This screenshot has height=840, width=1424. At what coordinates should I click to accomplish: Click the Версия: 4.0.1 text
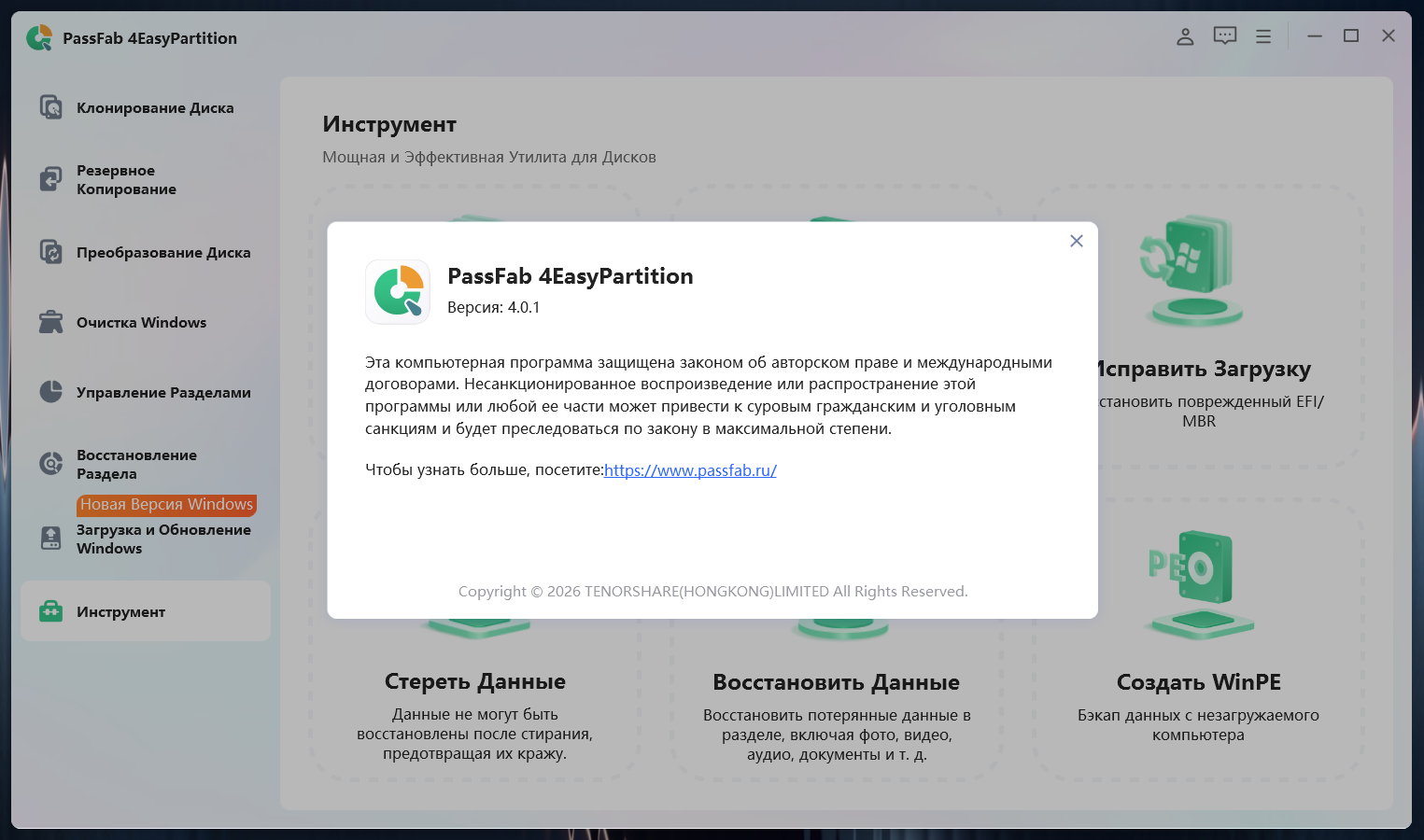493,307
